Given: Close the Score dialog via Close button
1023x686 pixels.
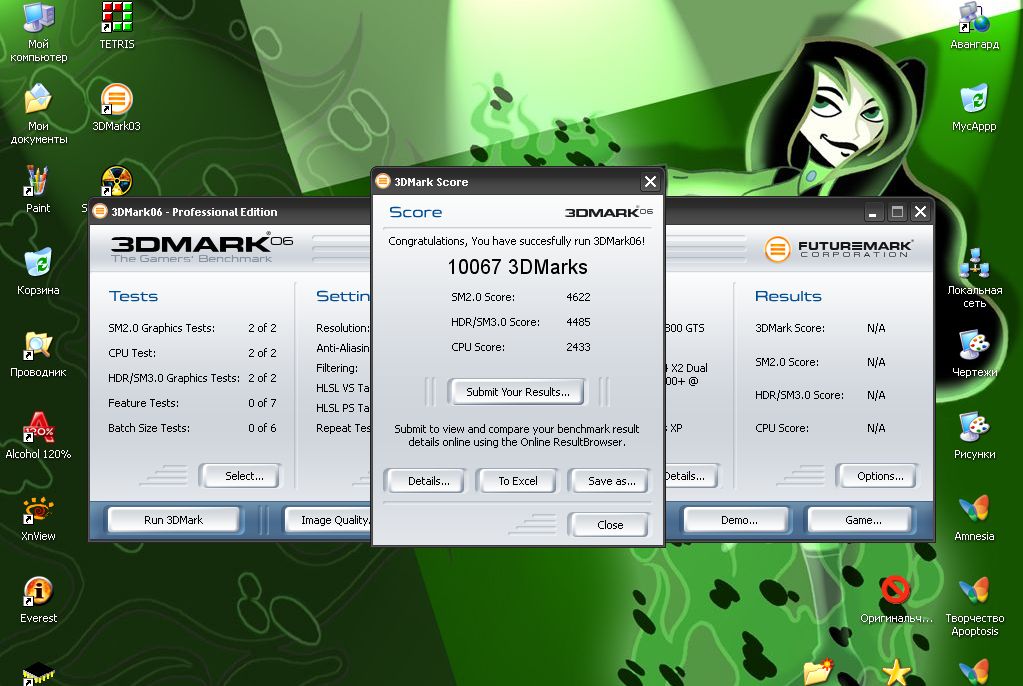Looking at the screenshot, I should click(610, 525).
